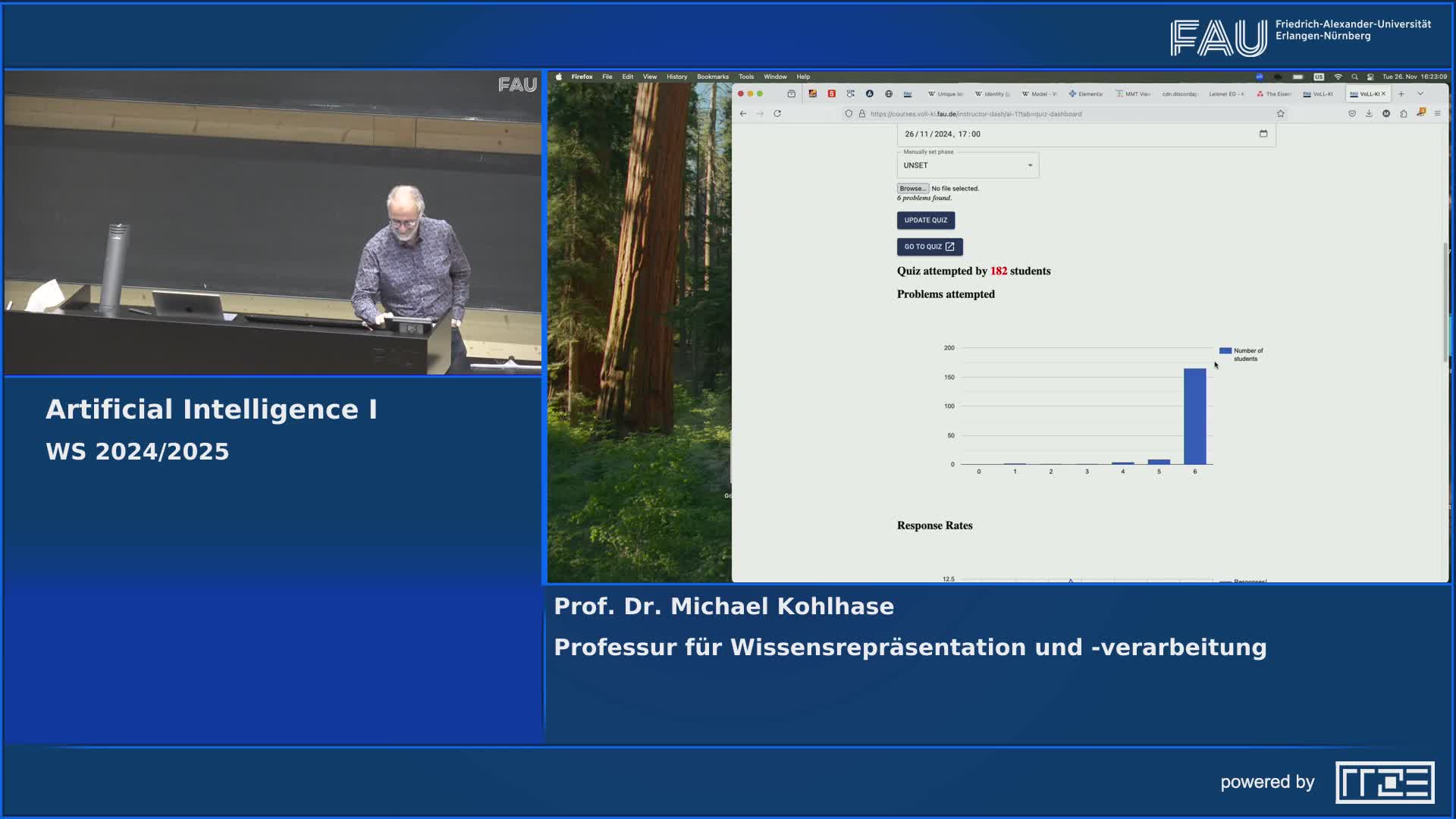Toggle enhanced tracking protection shield

849,114
